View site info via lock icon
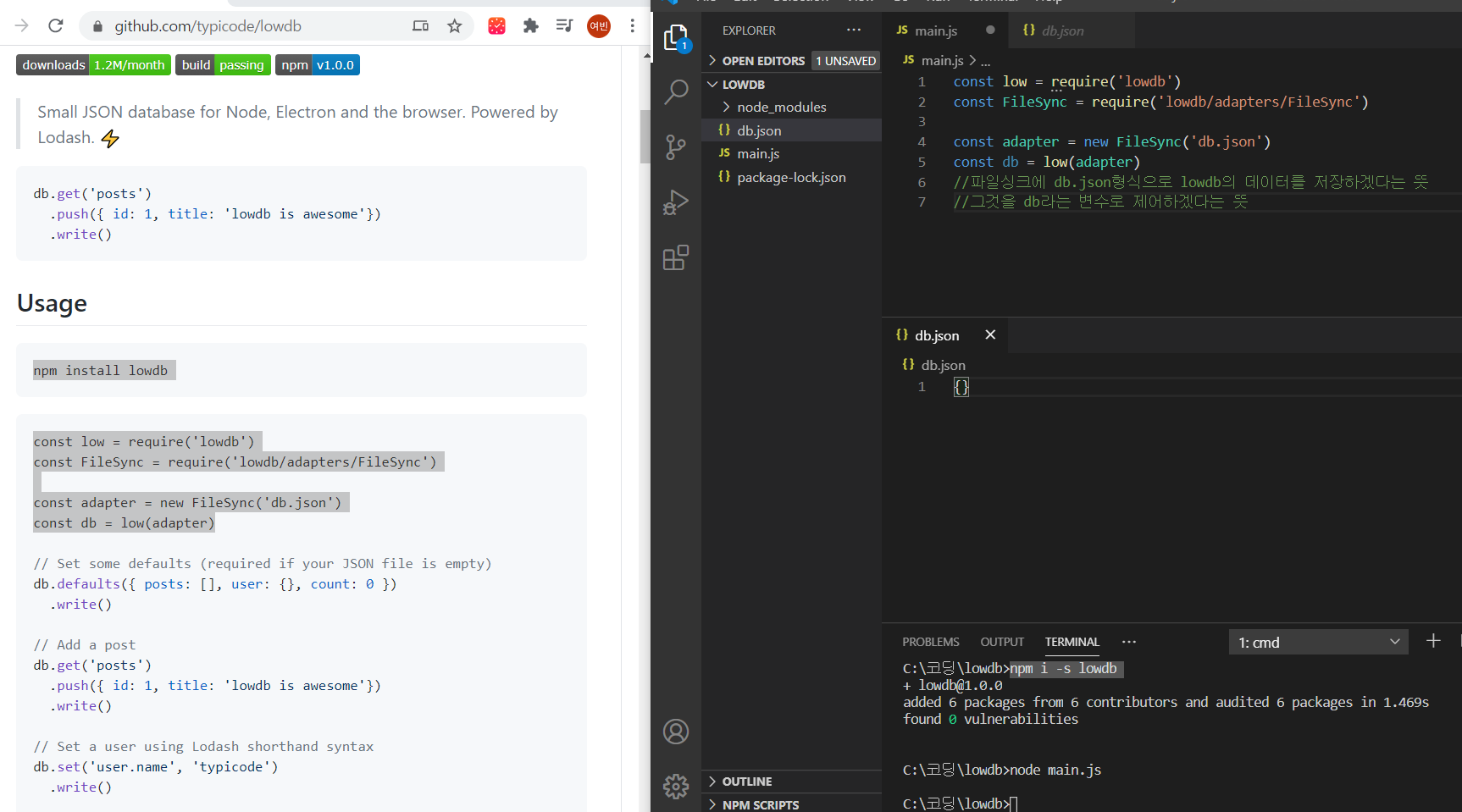The width and height of the screenshot is (1462, 812). 97,26
